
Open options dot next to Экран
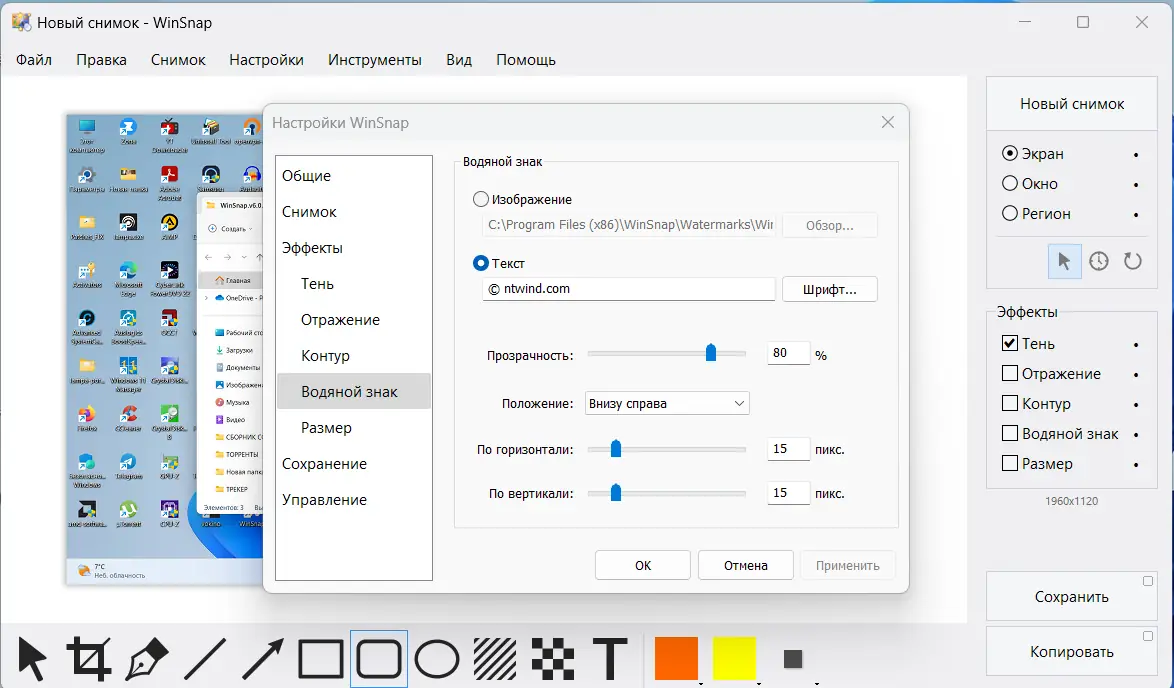pyautogui.click(x=1136, y=154)
